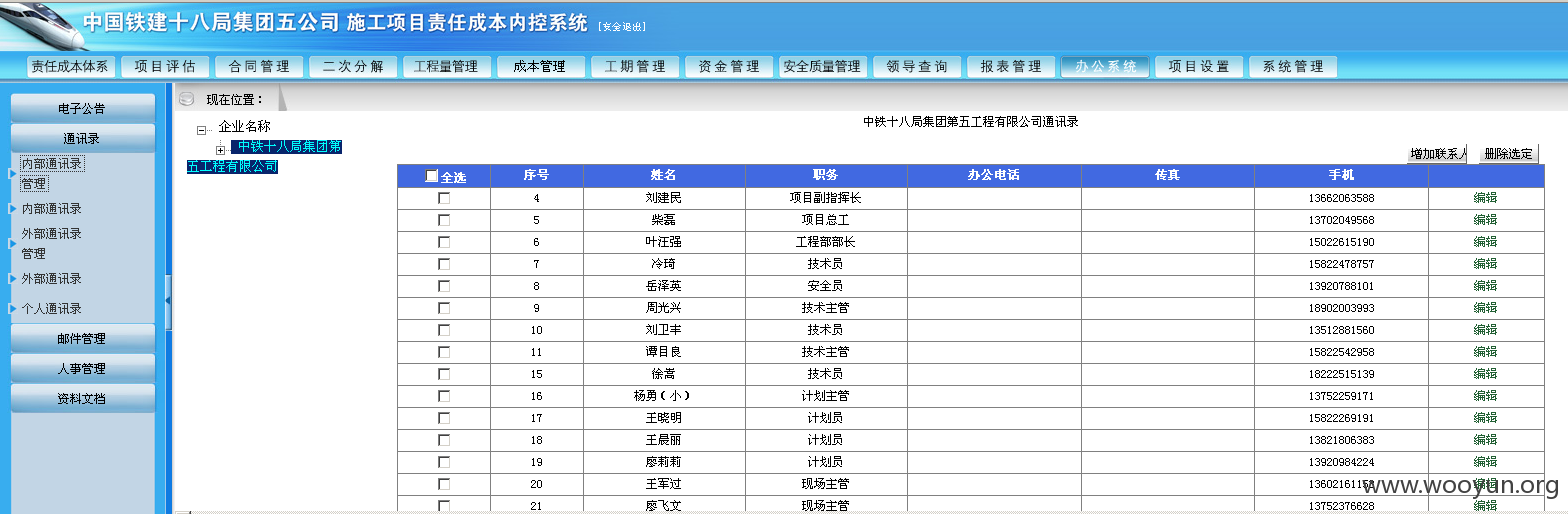Image resolution: width=1568 pixels, height=514 pixels.
Task: Check the box for 冷琦 row
Action: pyautogui.click(x=444, y=264)
